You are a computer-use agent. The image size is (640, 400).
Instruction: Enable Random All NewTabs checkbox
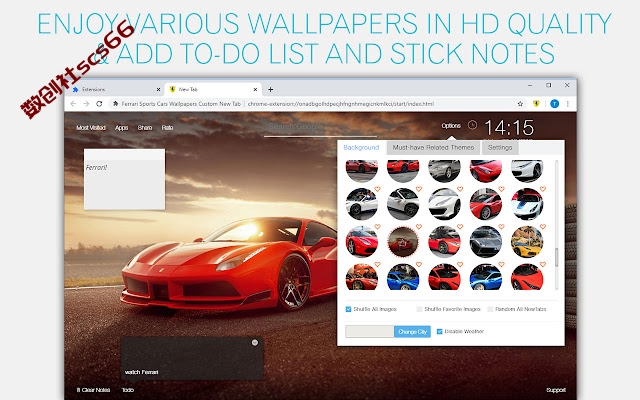pos(490,309)
